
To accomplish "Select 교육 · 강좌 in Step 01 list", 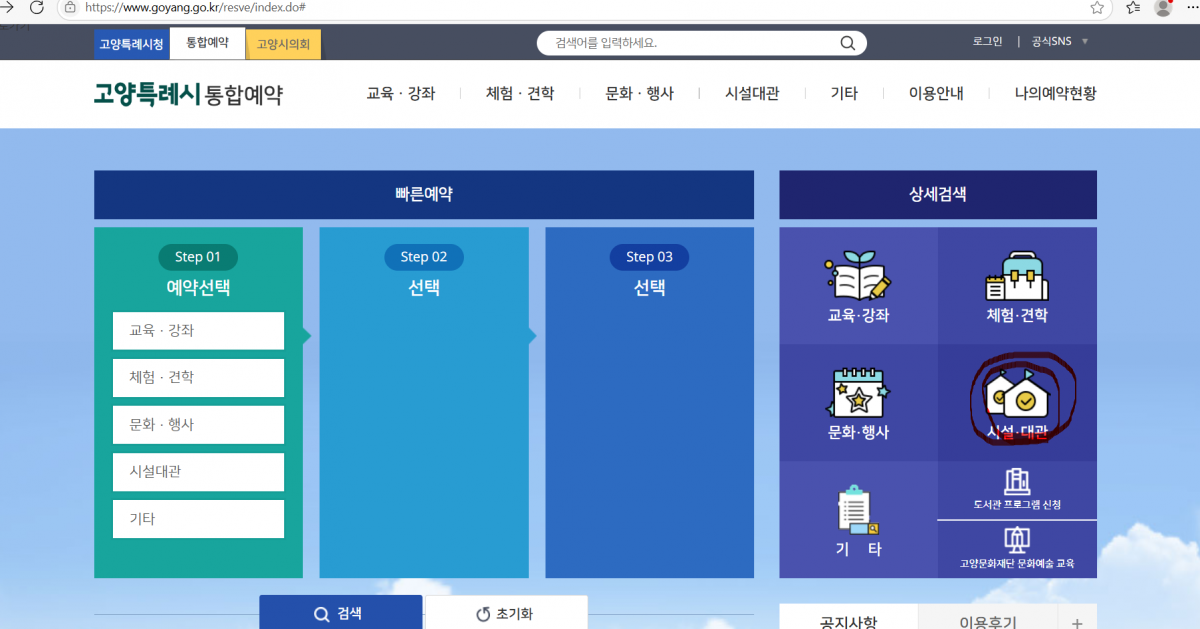I will (x=198, y=331).
